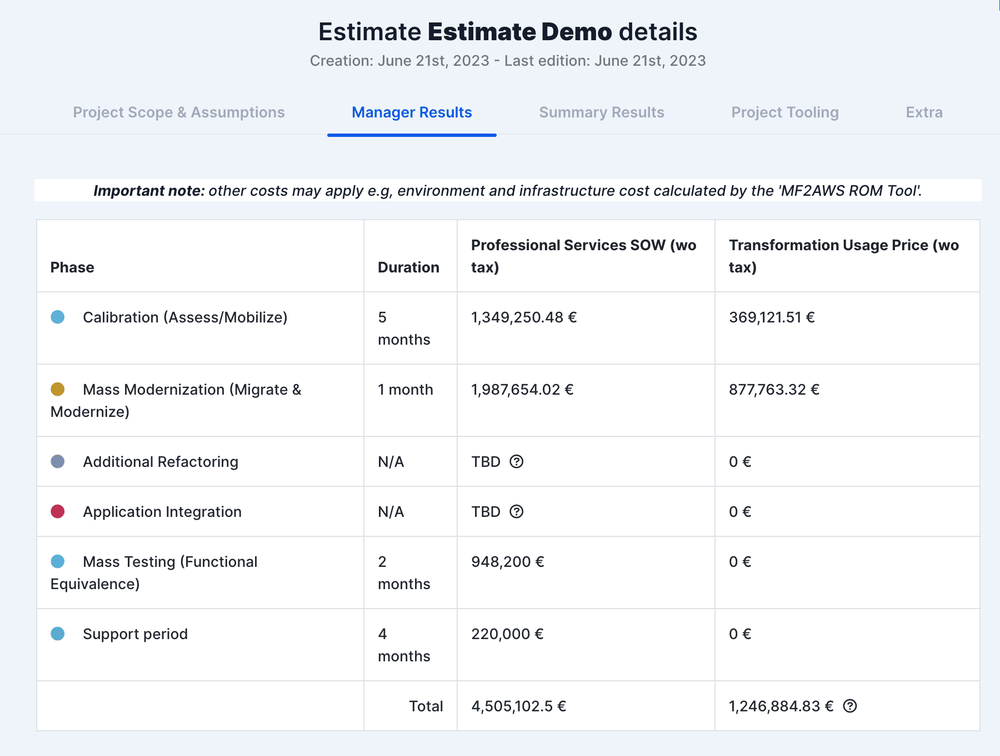Open the Project Scope & Assumptions tab
The height and width of the screenshot is (756, 1000).
tap(178, 112)
